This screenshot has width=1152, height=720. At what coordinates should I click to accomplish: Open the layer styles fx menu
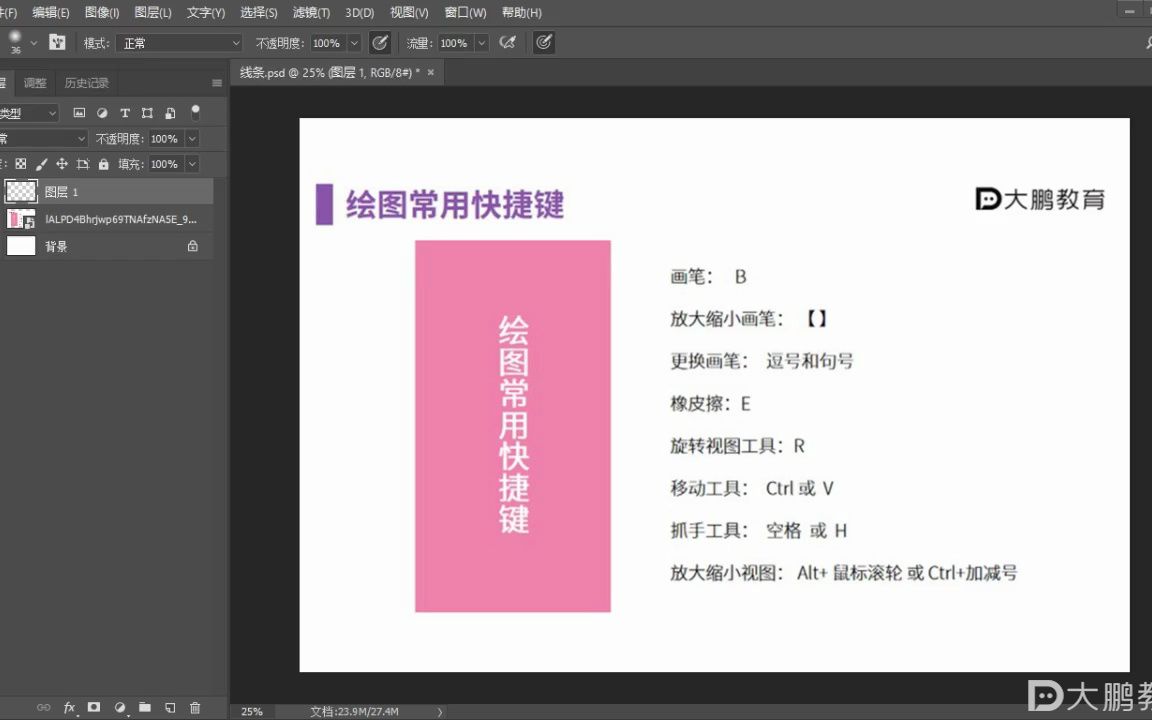[69, 708]
